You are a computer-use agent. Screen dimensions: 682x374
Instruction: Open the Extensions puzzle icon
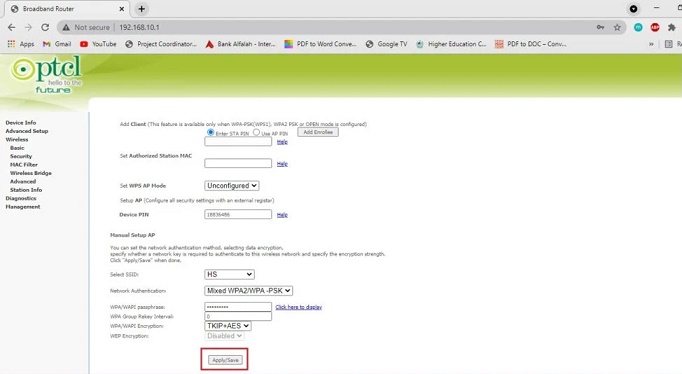point(672,27)
